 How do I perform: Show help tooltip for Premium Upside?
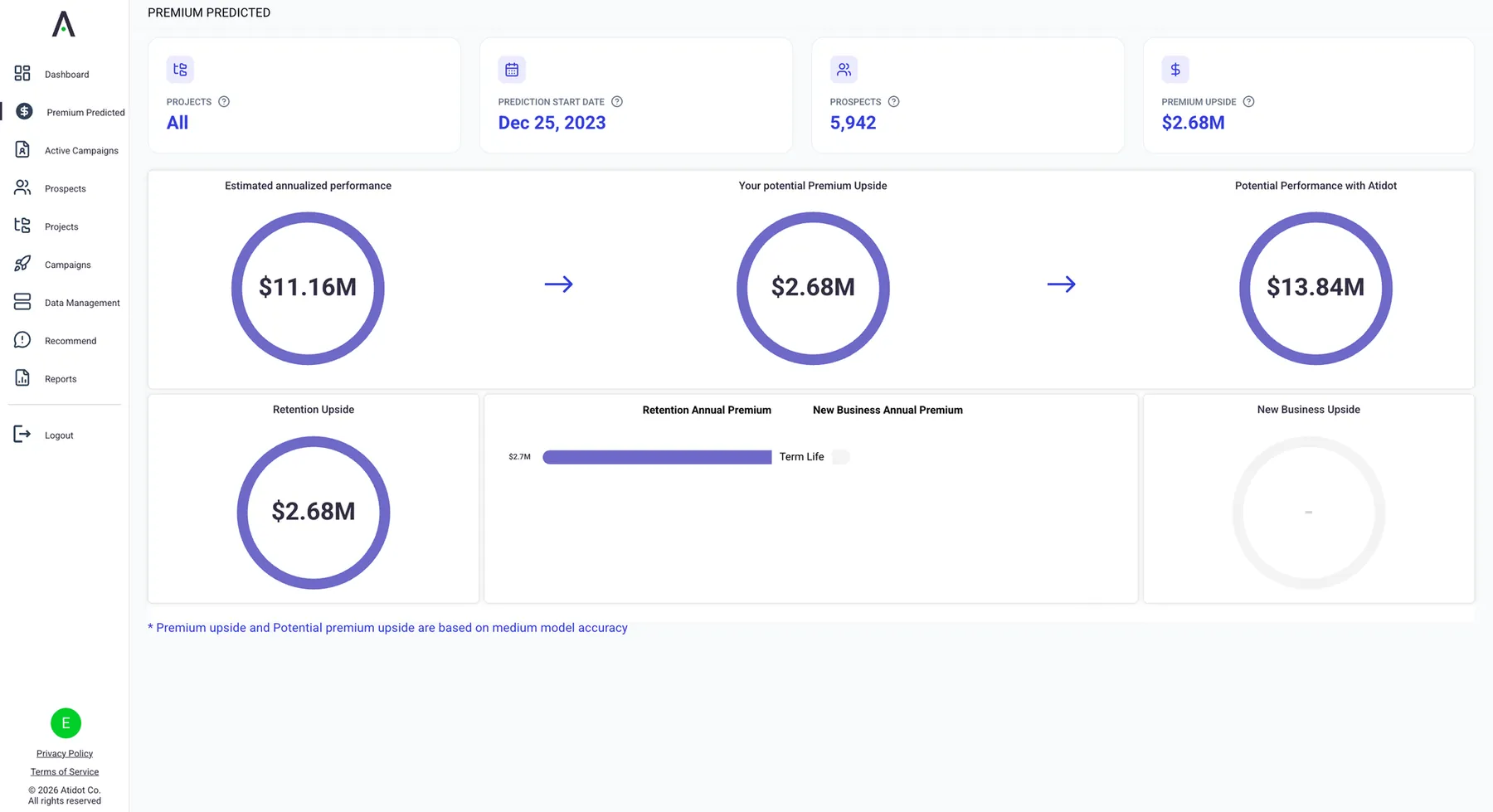1248,102
